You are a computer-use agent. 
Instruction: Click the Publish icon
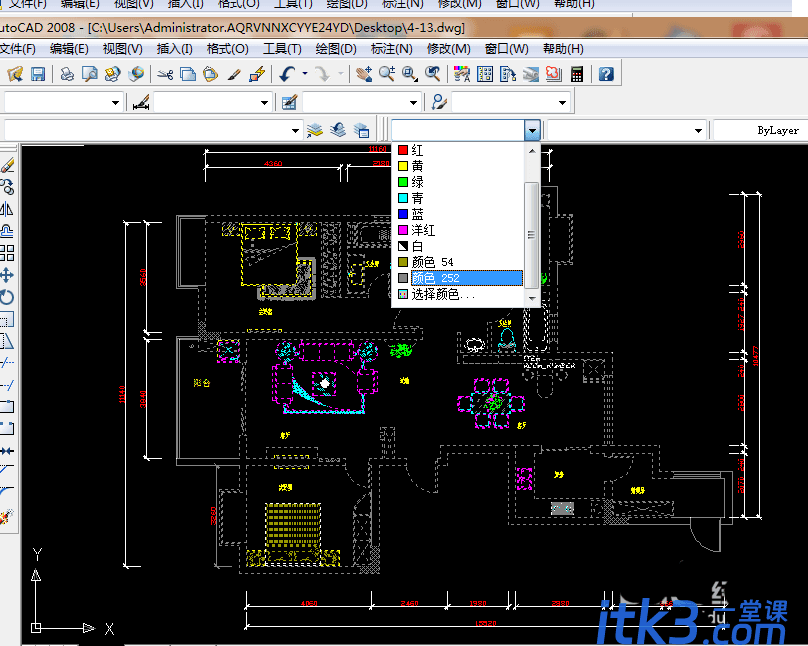(x=112, y=74)
